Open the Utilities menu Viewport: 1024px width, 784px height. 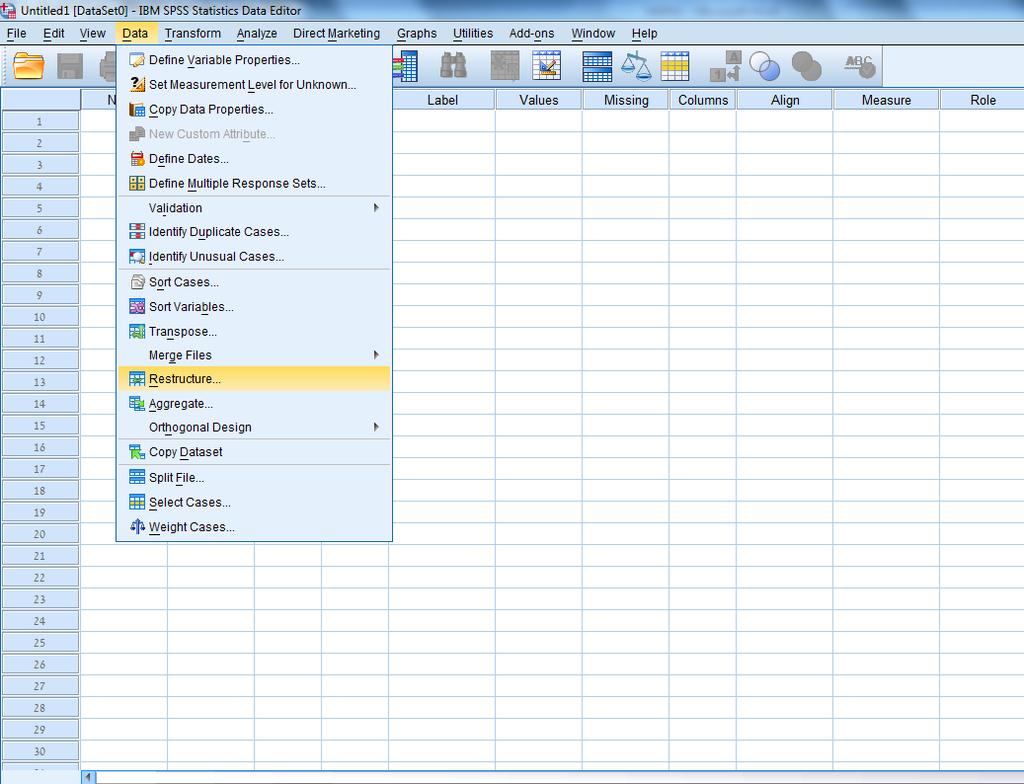(473, 33)
